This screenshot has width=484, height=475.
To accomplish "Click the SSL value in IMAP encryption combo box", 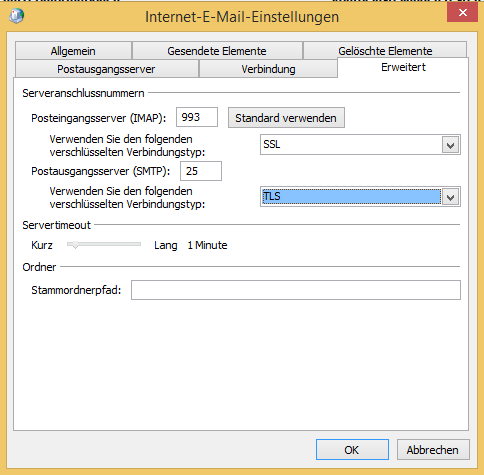I will pyautogui.click(x=351, y=145).
